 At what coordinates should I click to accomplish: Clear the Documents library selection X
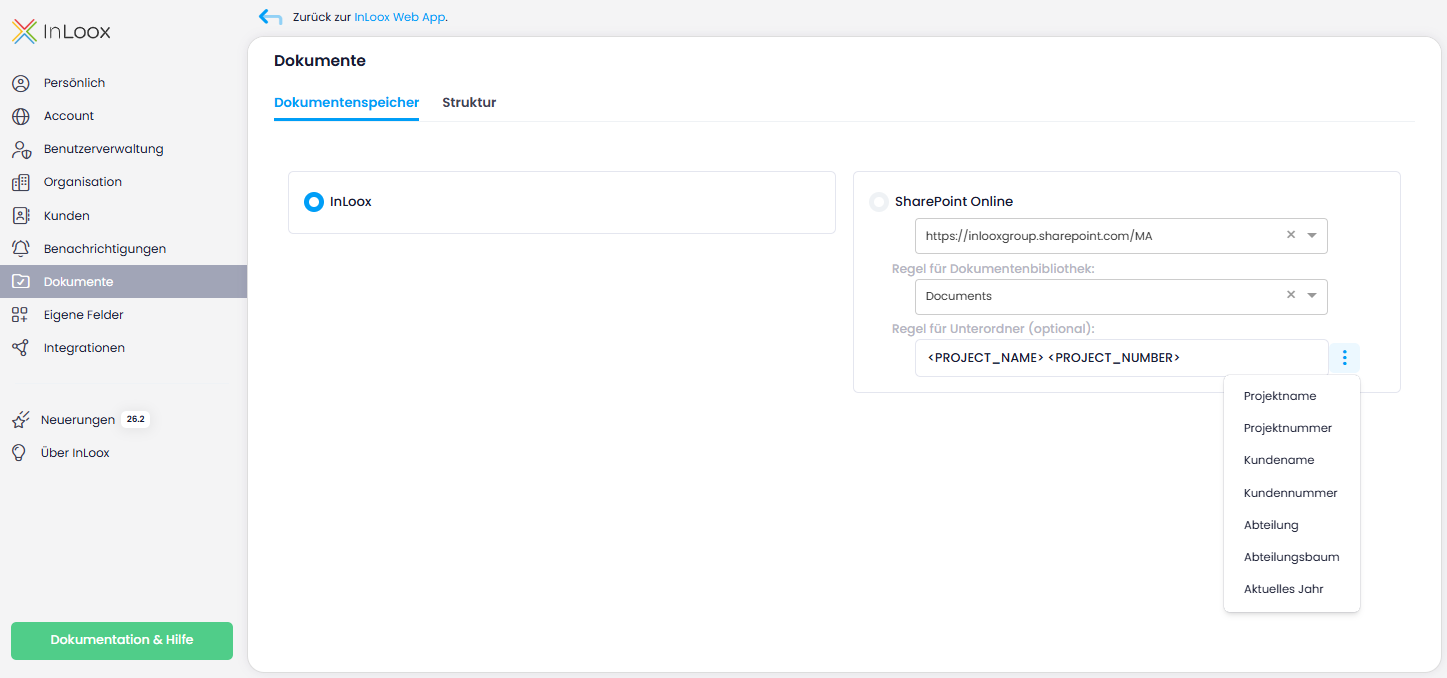[1291, 295]
